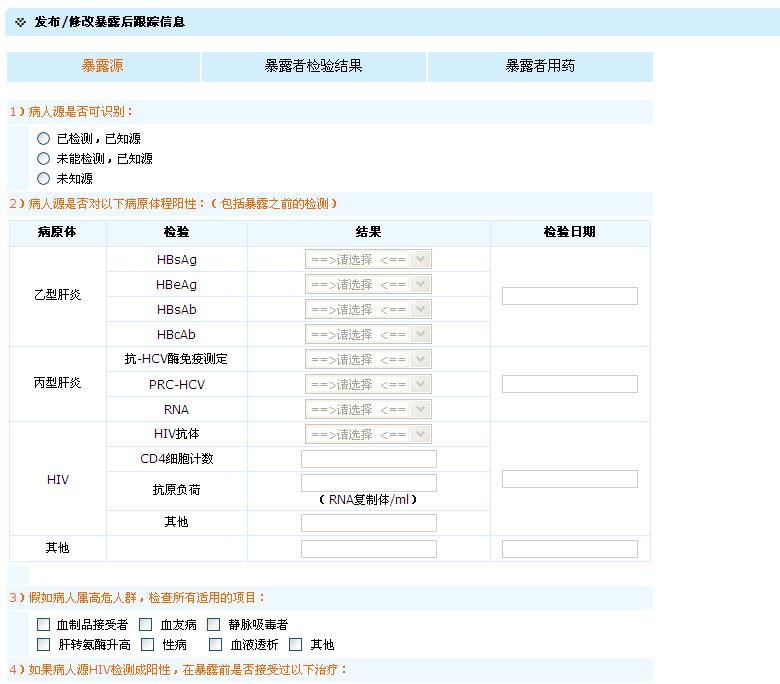Click the diamond icon beside 发布/修改暴露后跟踪信息
780x684 pixels.
click(20, 22)
